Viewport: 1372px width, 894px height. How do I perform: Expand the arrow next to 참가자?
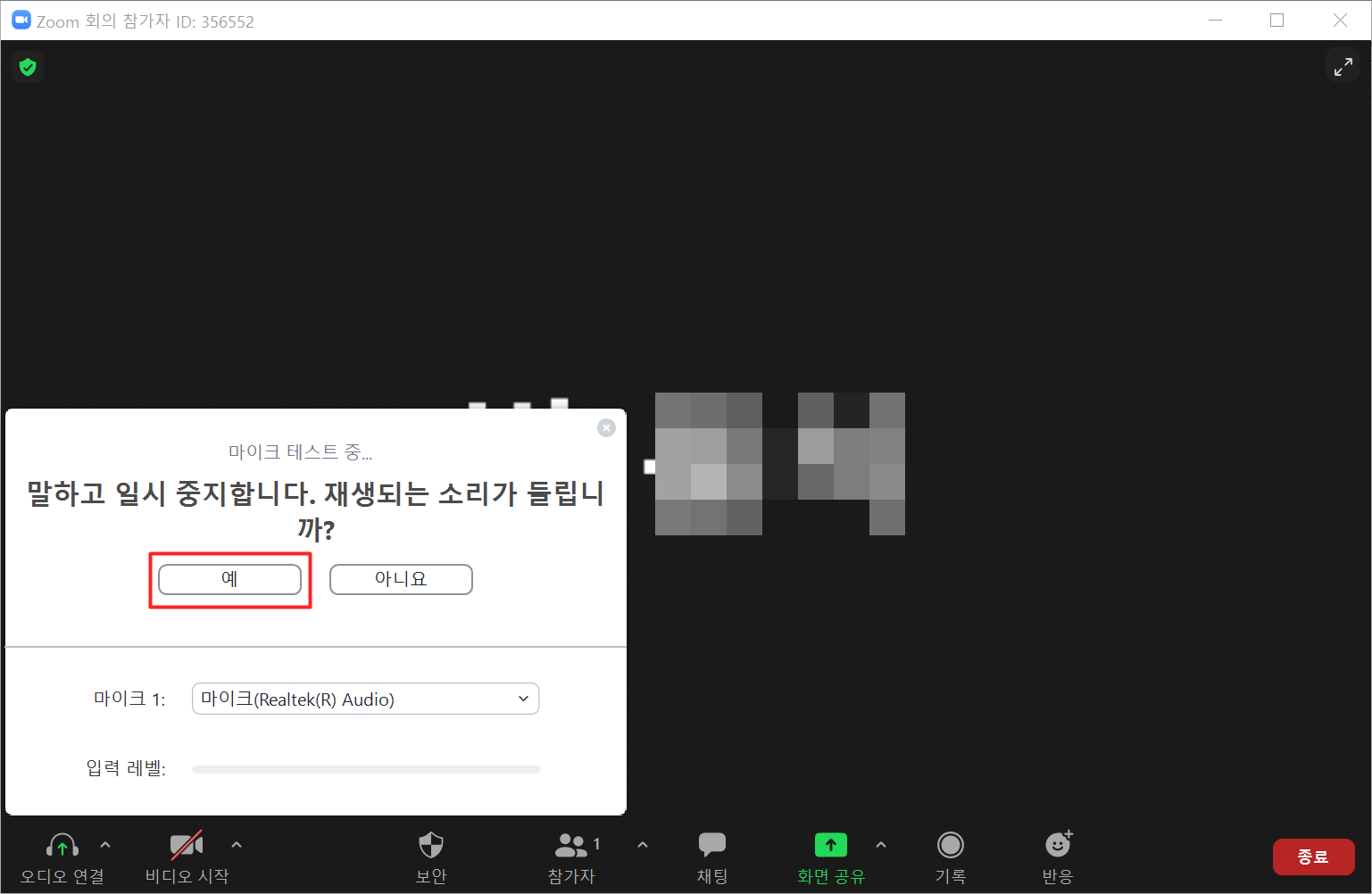coord(643,844)
